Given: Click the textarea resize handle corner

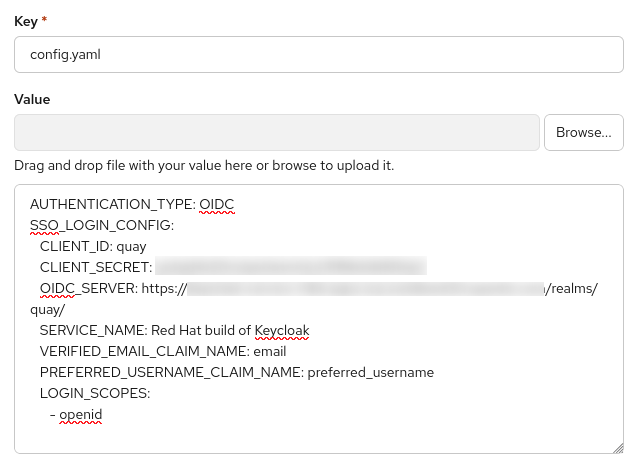Looking at the screenshot, I should tap(616, 446).
